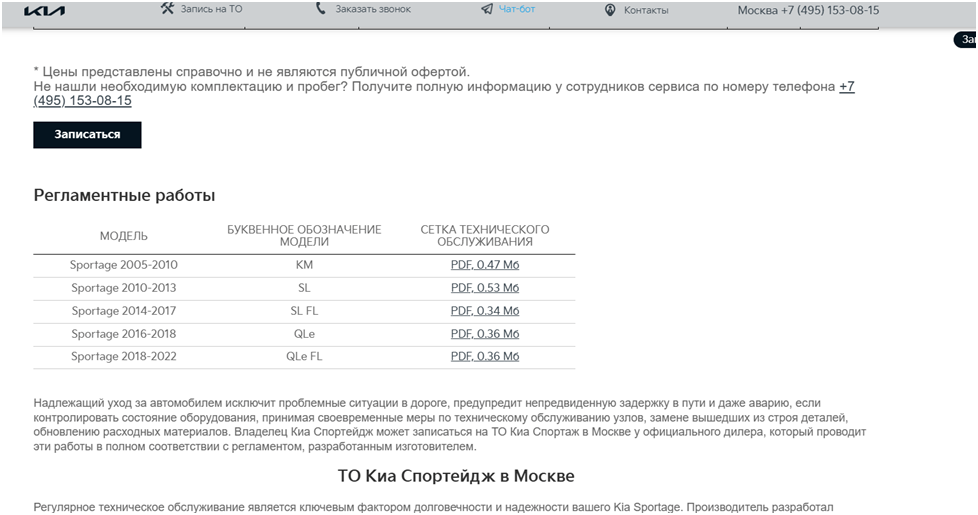Image resolution: width=978 pixels, height=515 pixels.
Task: Select the Sportage 2014-2017 cell
Action: coord(123,311)
